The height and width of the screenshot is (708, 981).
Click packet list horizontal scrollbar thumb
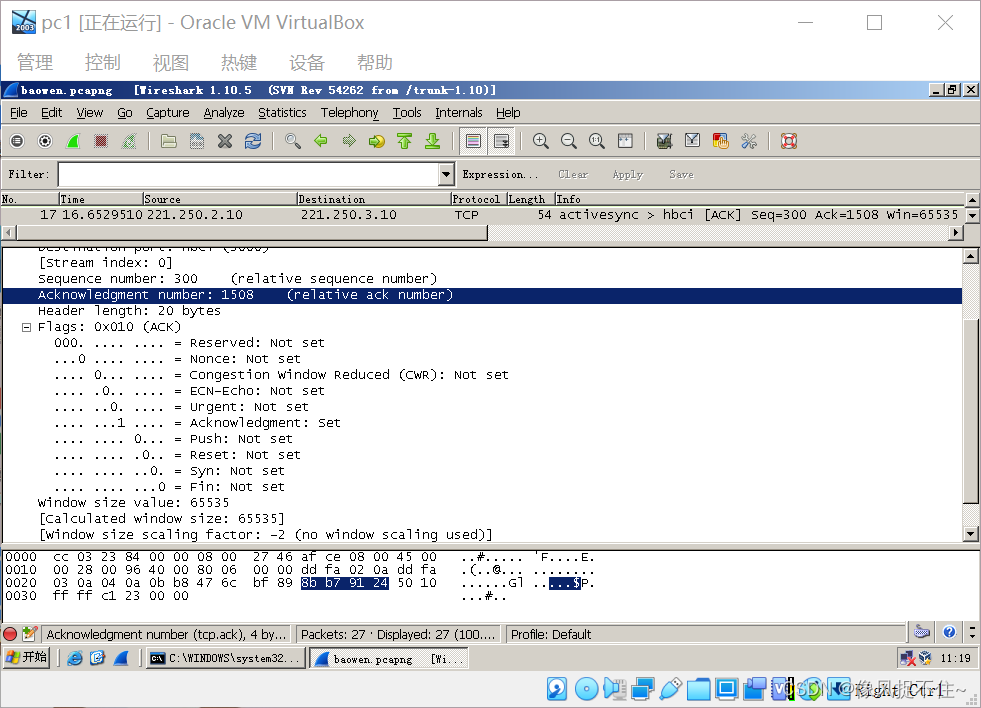[252, 233]
